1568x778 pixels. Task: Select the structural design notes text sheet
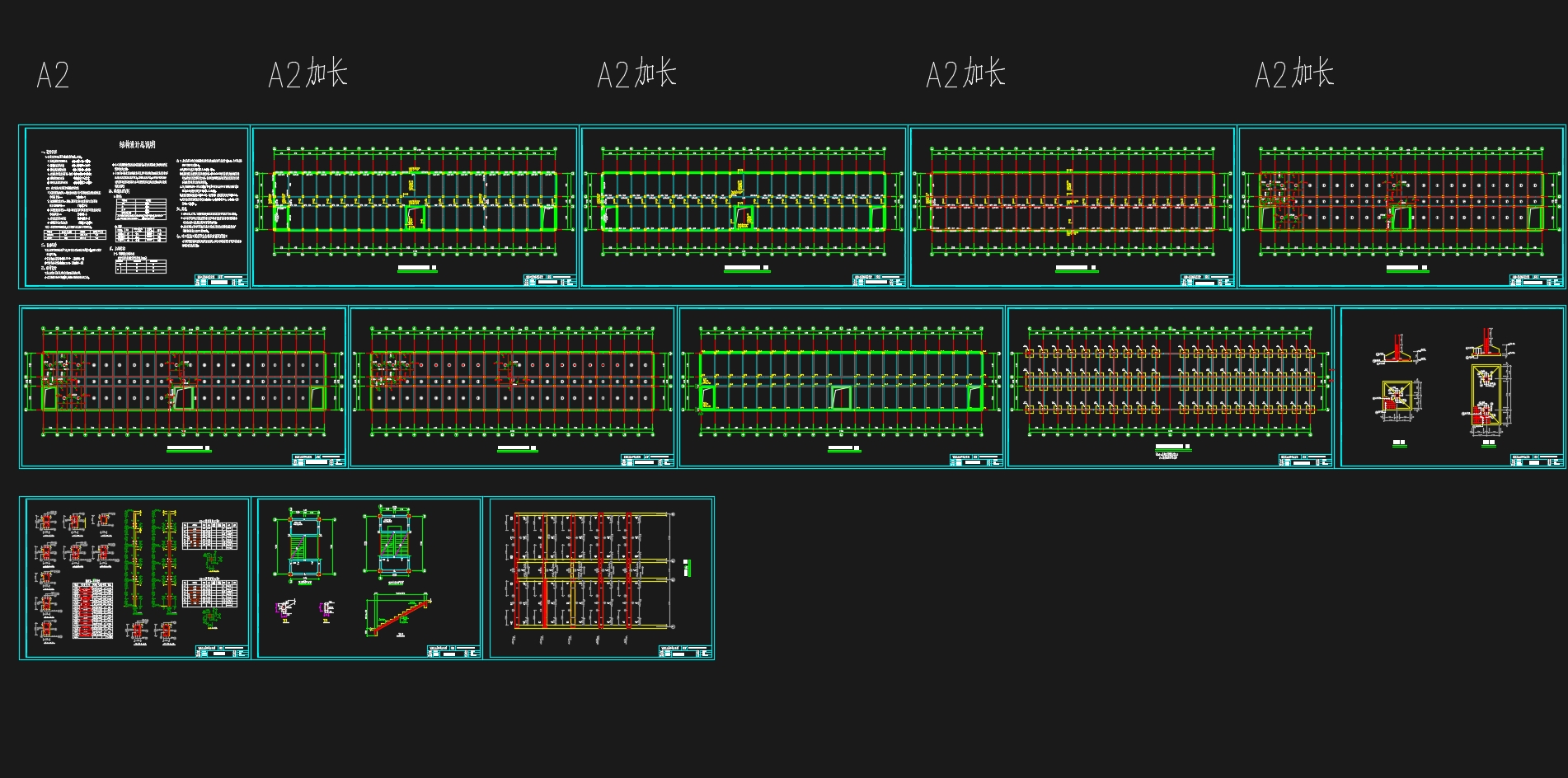[134, 207]
